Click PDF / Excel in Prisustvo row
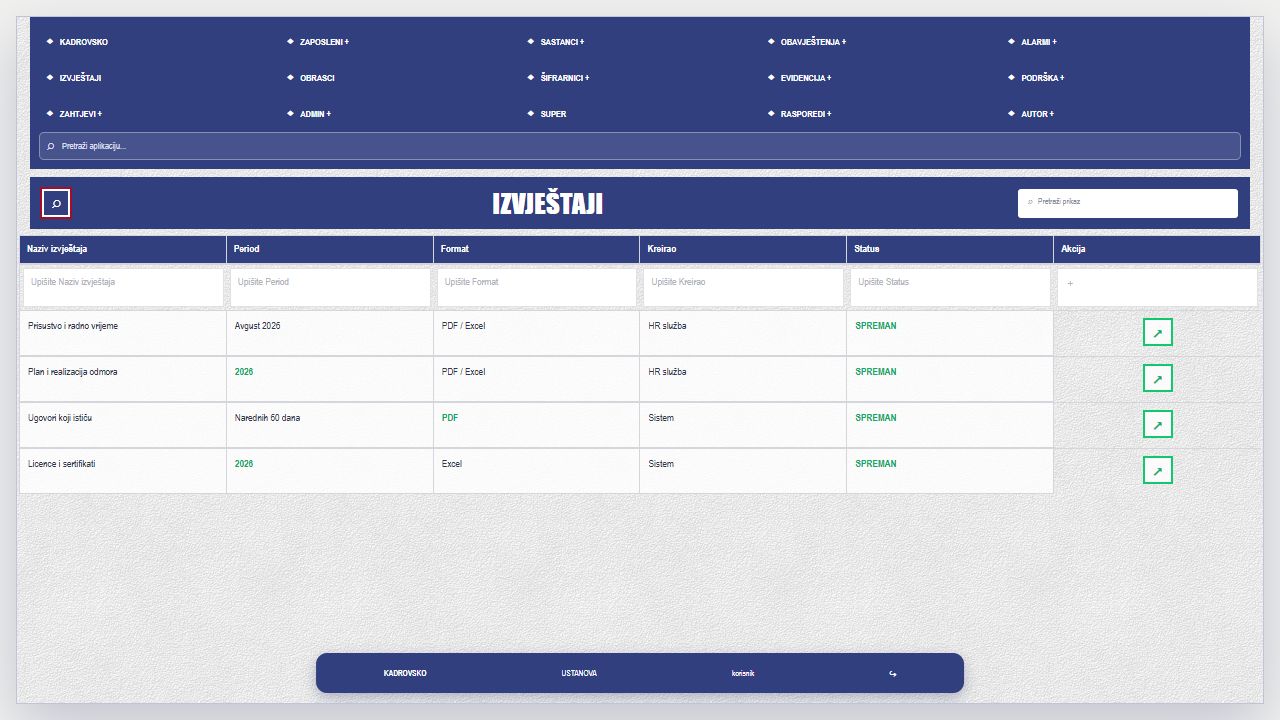1280x720 pixels. pyautogui.click(x=463, y=326)
